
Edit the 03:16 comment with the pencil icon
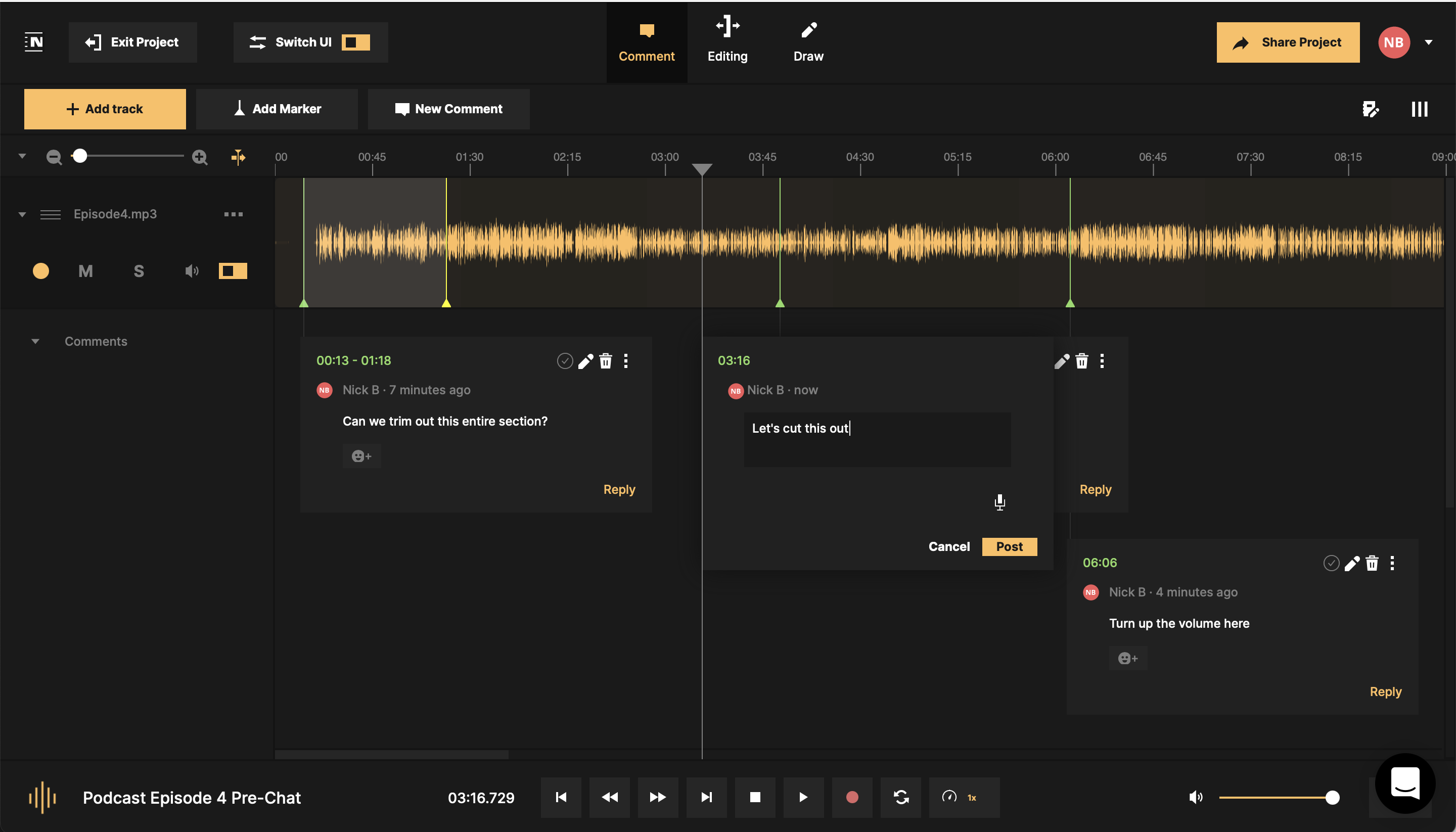click(x=1062, y=360)
